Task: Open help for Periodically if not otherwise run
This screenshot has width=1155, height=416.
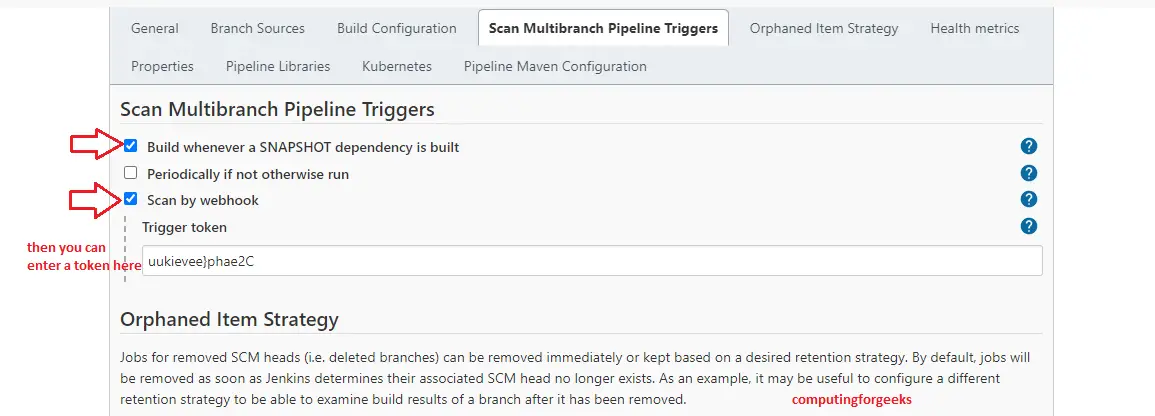Action: tap(1029, 173)
